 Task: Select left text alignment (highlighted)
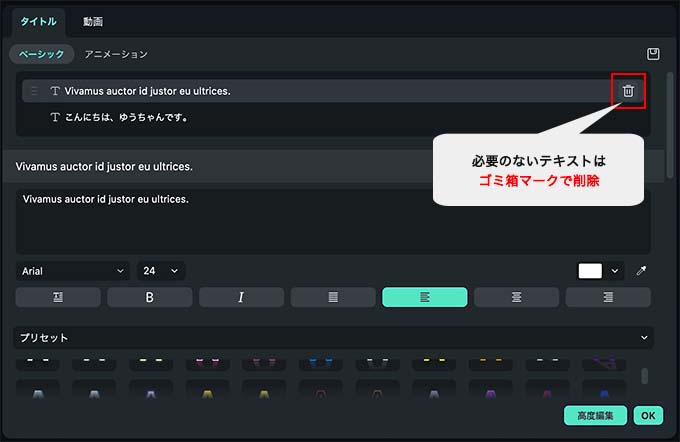[x=425, y=297]
